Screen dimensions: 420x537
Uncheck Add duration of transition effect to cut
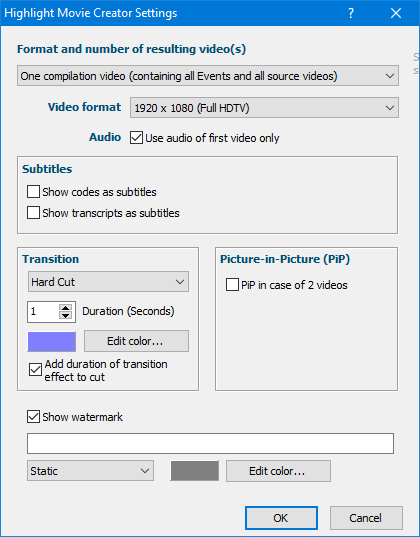[35, 370]
